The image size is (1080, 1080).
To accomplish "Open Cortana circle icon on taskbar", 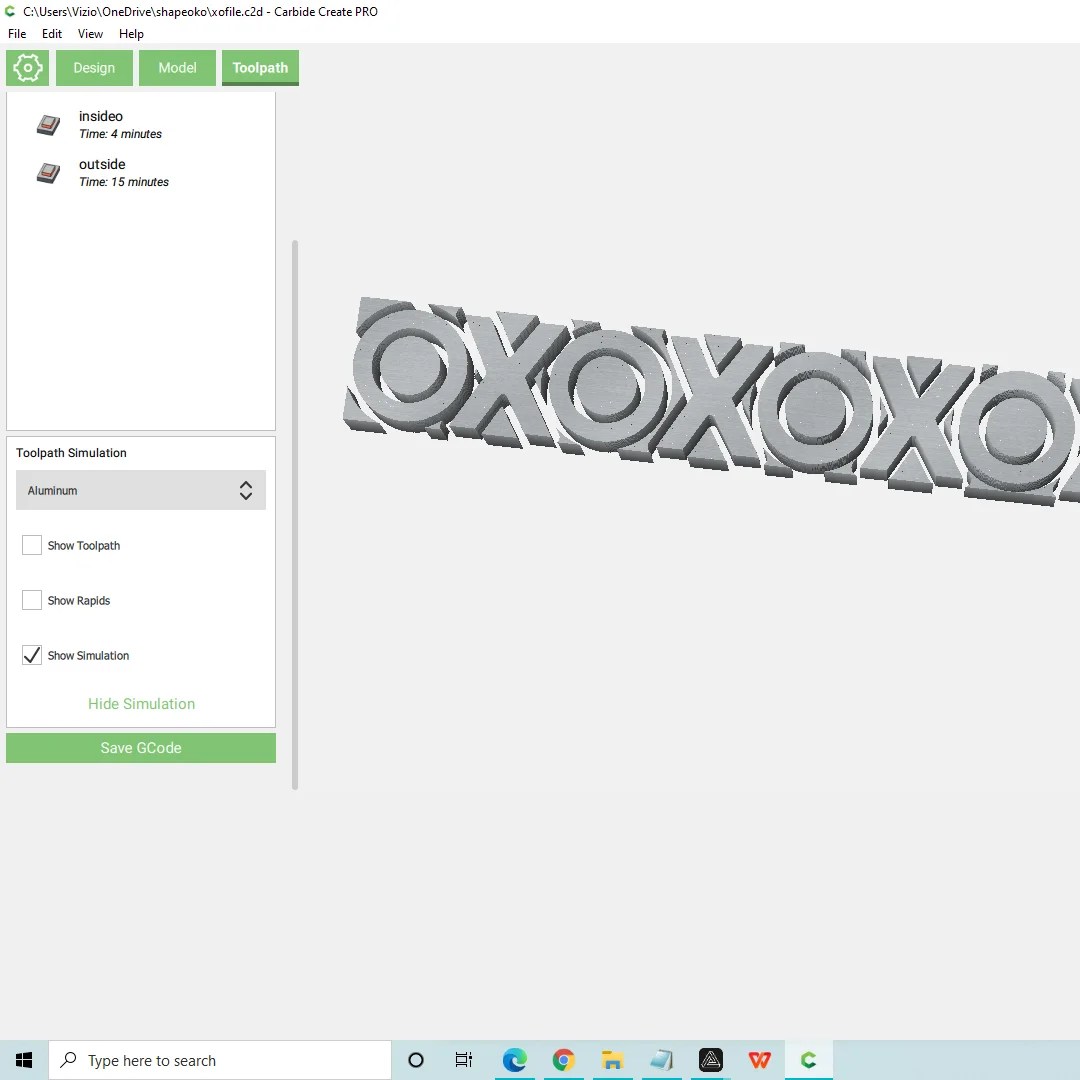I will 415,1060.
